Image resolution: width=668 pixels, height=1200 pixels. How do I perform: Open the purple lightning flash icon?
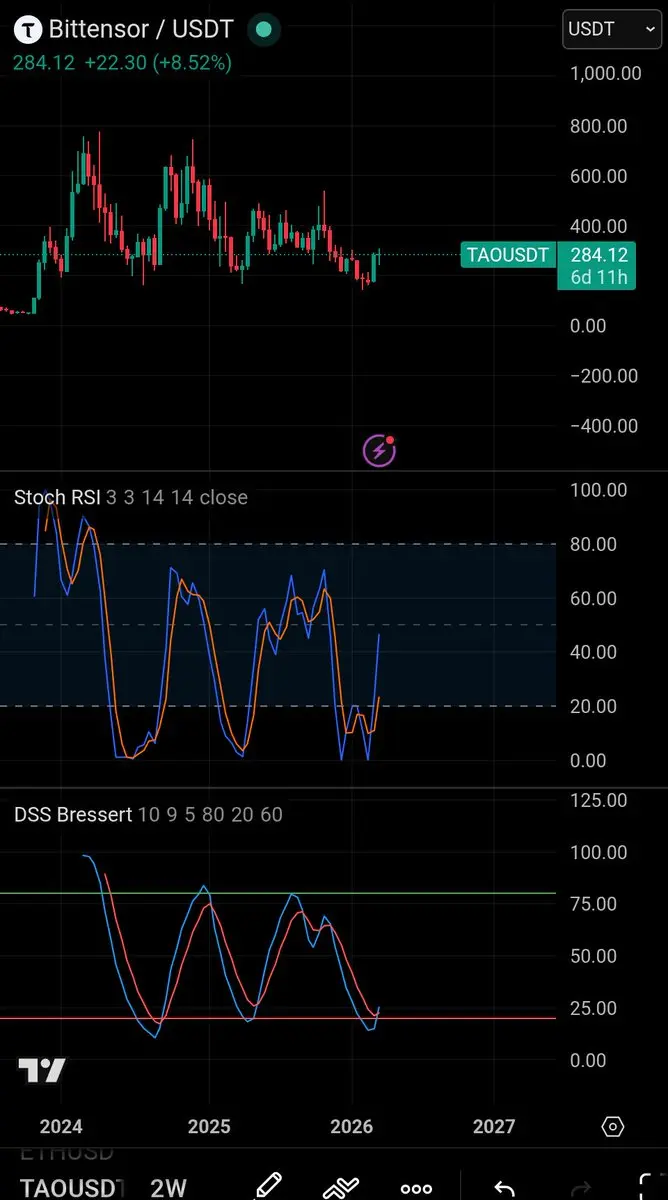[x=379, y=451]
